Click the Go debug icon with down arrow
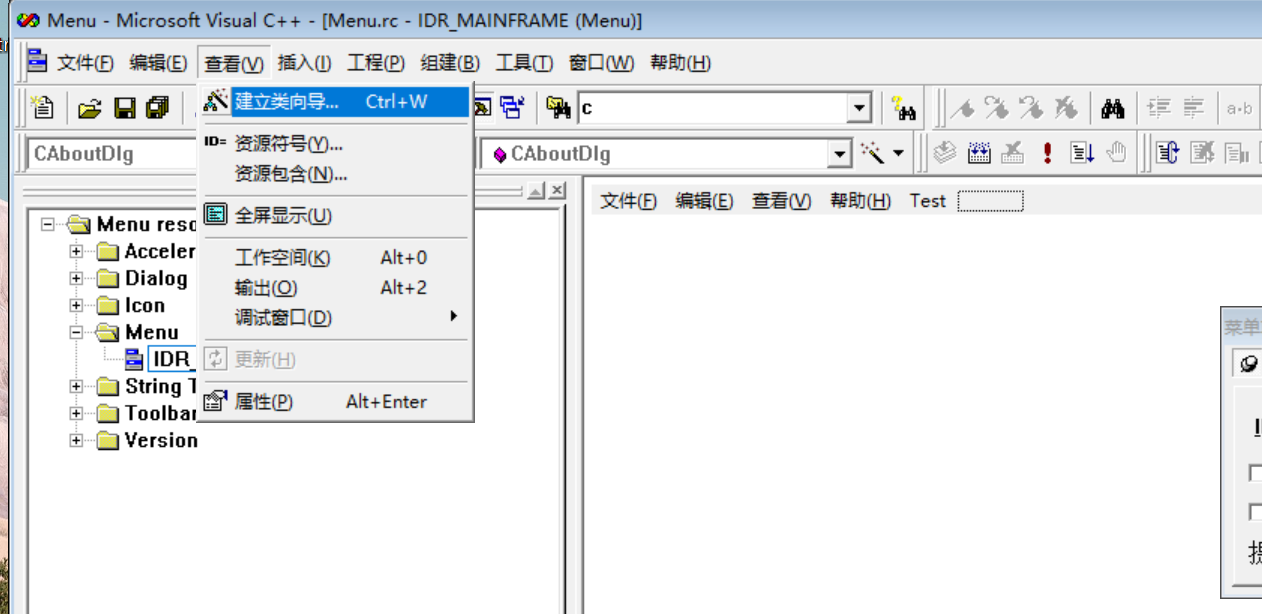The width and height of the screenshot is (1262, 614). (1082, 153)
